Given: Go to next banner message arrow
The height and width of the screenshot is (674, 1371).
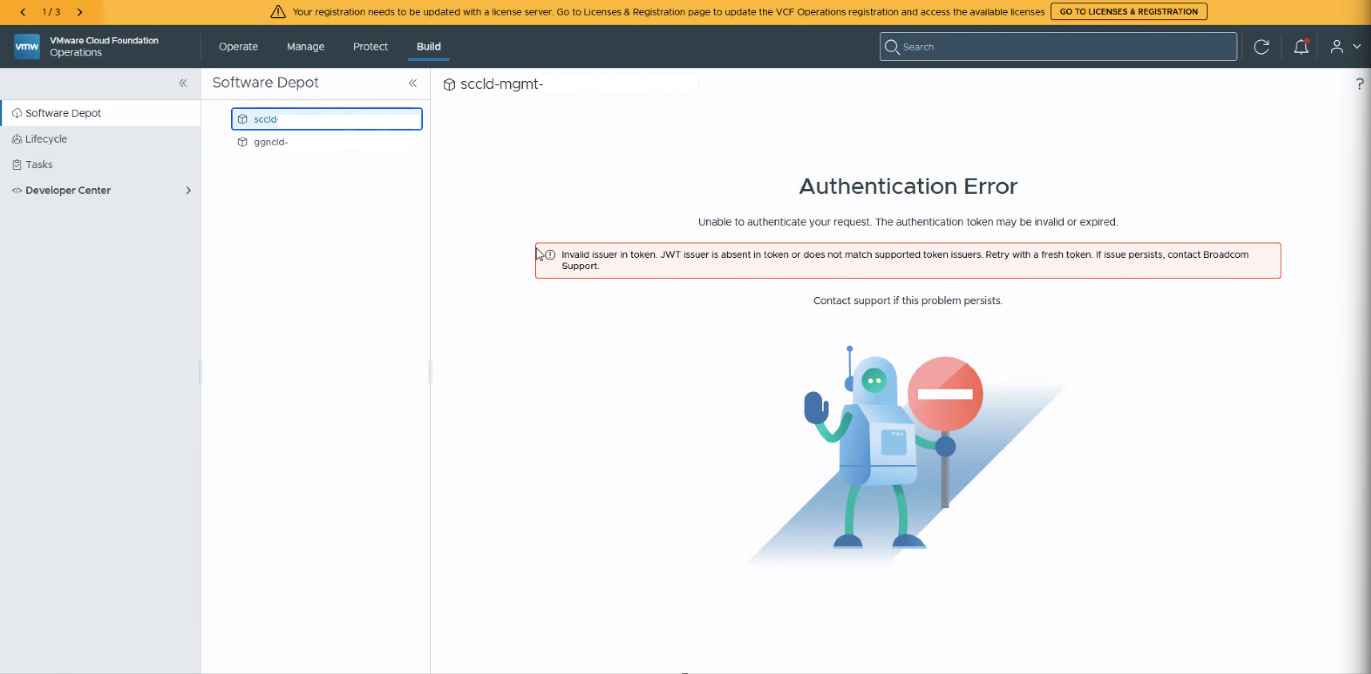Looking at the screenshot, I should tap(80, 12).
